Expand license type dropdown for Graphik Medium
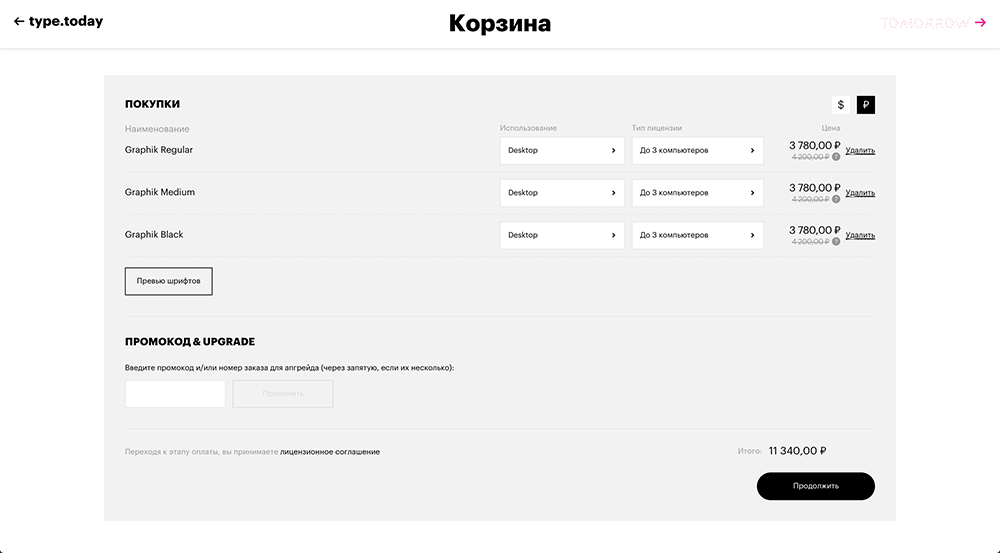1000x553 pixels. coord(697,193)
